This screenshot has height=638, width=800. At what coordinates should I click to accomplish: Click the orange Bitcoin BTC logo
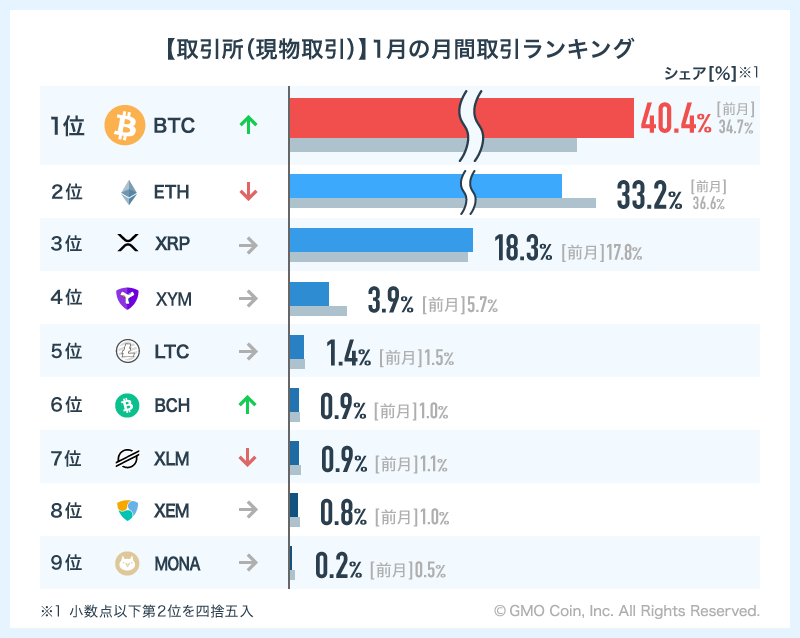pos(125,126)
